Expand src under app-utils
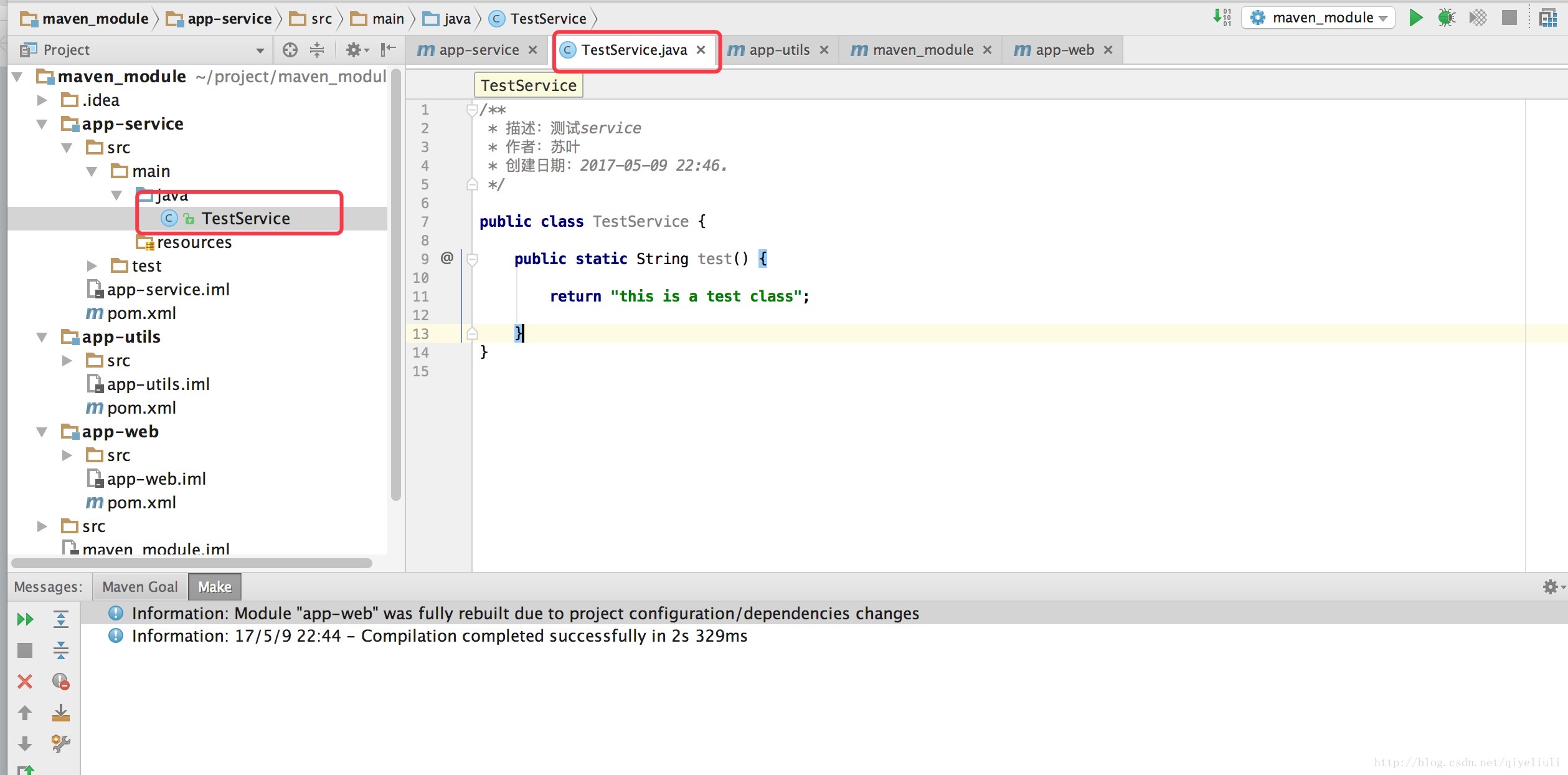The image size is (1568, 775). pyautogui.click(x=67, y=361)
